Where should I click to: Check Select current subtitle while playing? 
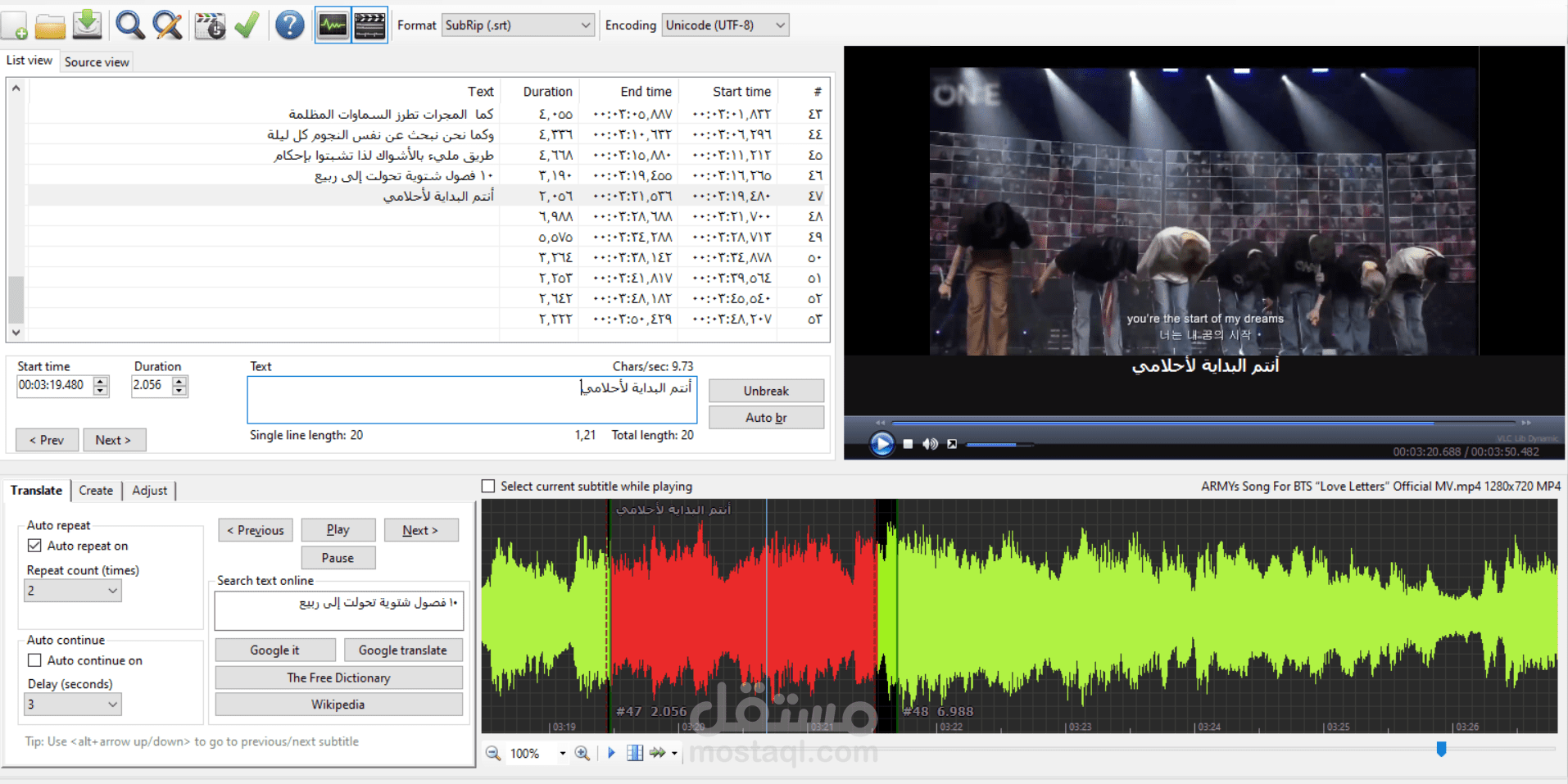[x=488, y=487]
